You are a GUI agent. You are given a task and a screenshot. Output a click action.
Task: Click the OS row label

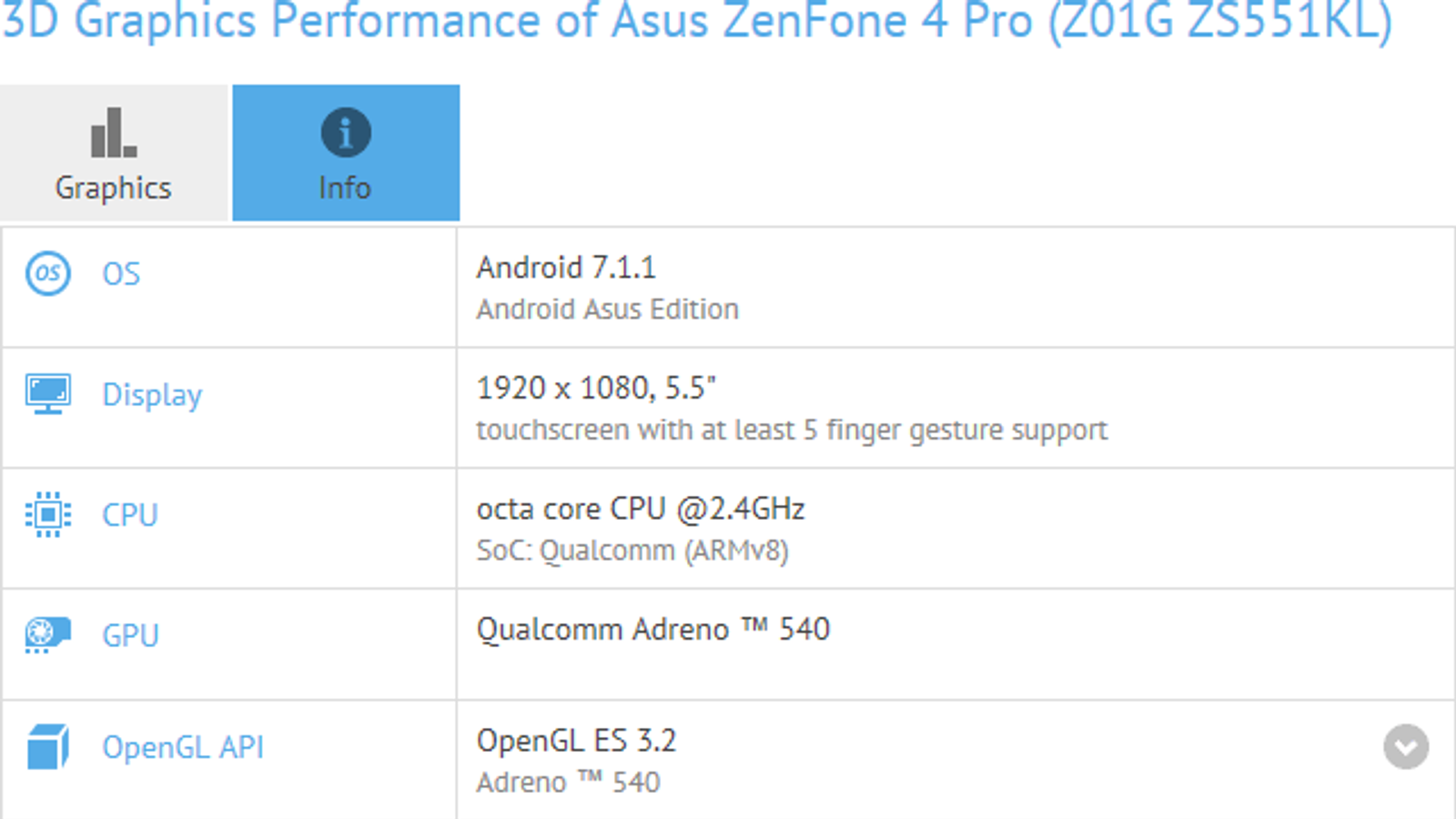(x=121, y=274)
